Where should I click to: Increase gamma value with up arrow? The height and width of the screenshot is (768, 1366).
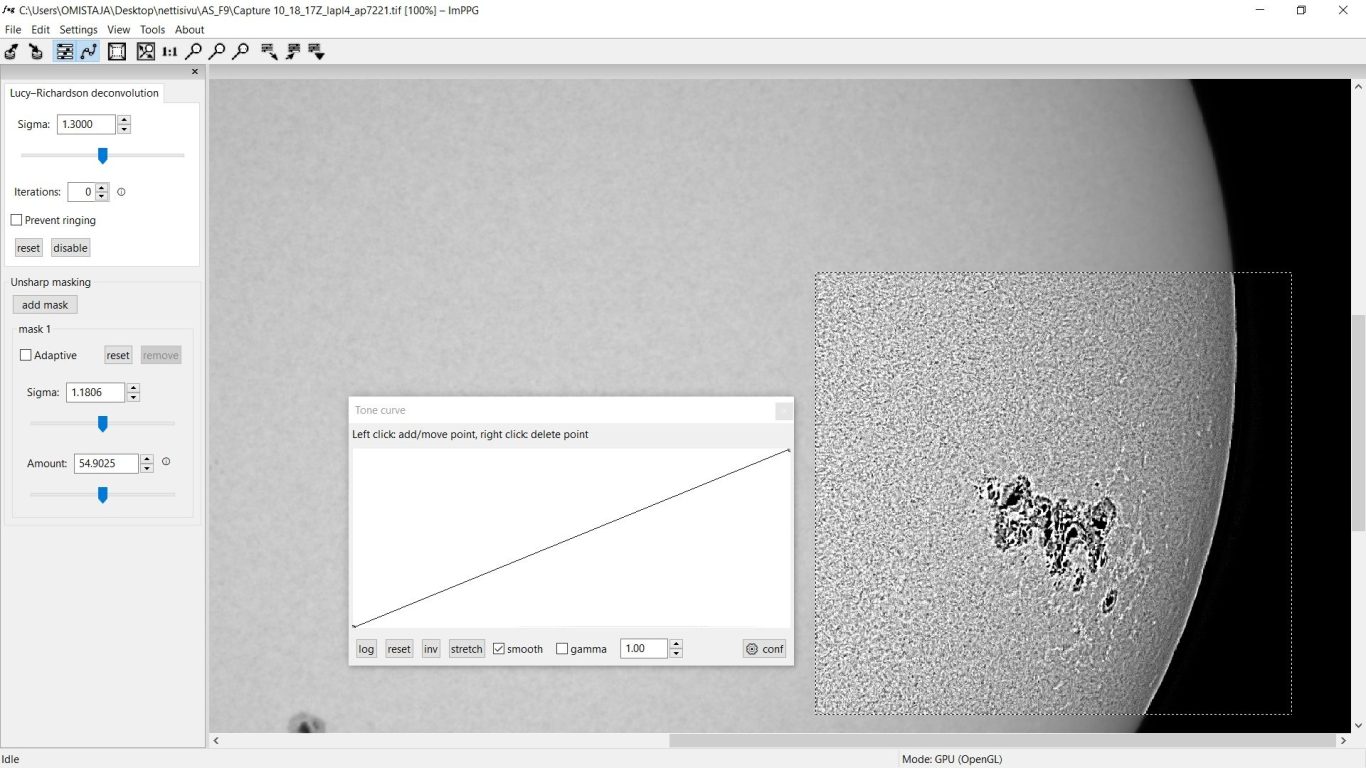(676, 644)
